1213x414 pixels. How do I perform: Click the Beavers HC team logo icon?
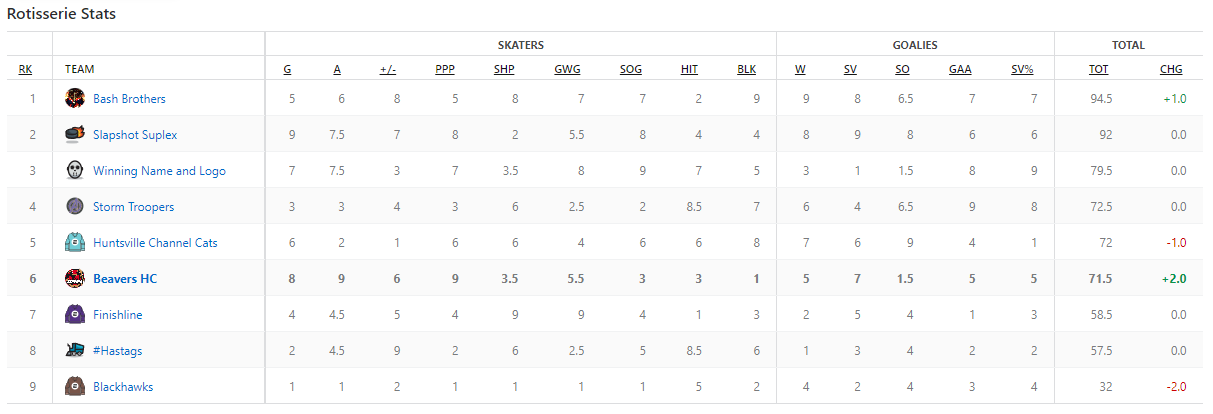74,278
